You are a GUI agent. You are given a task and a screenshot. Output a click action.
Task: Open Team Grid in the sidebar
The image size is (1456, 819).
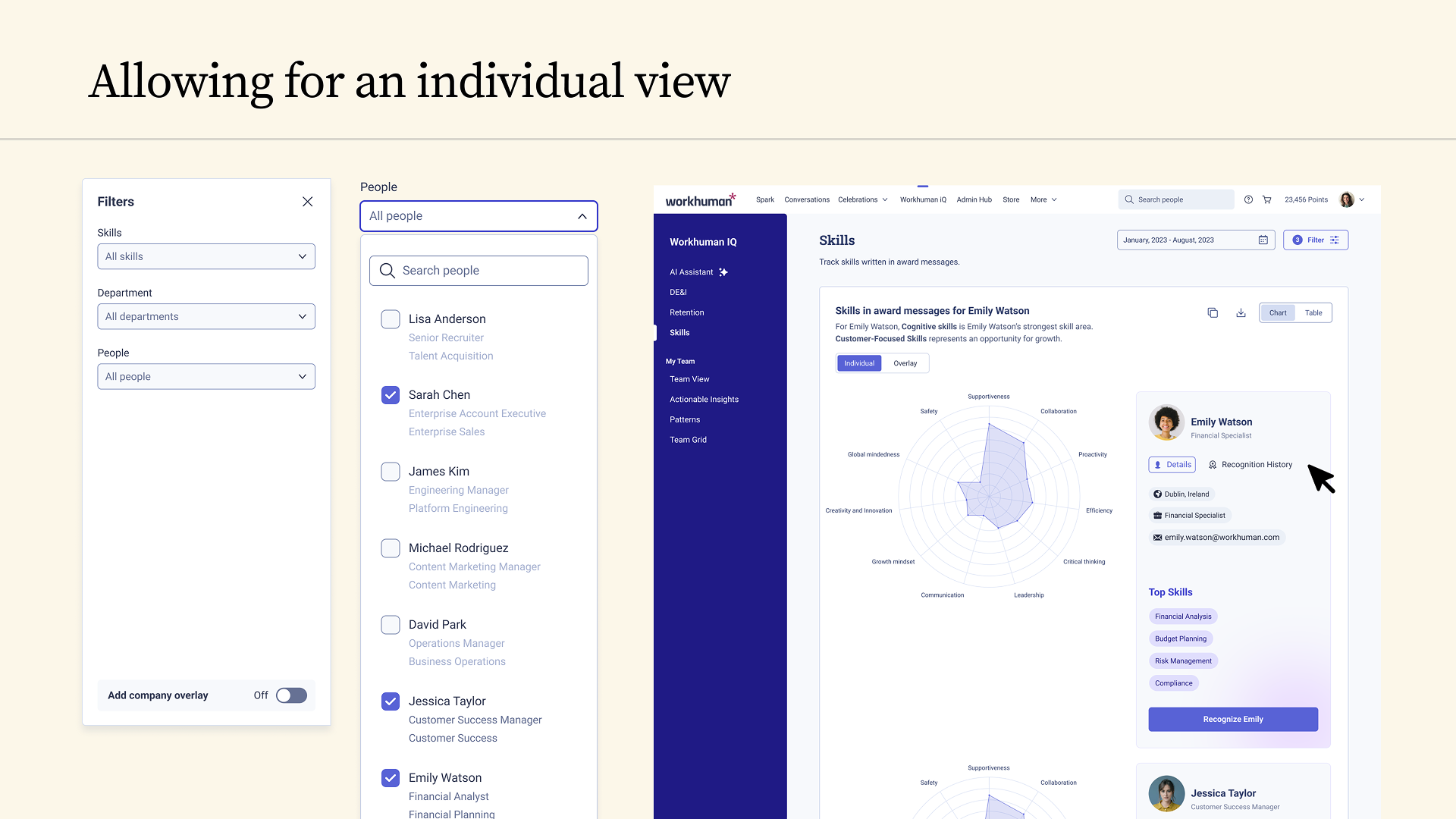(x=688, y=440)
